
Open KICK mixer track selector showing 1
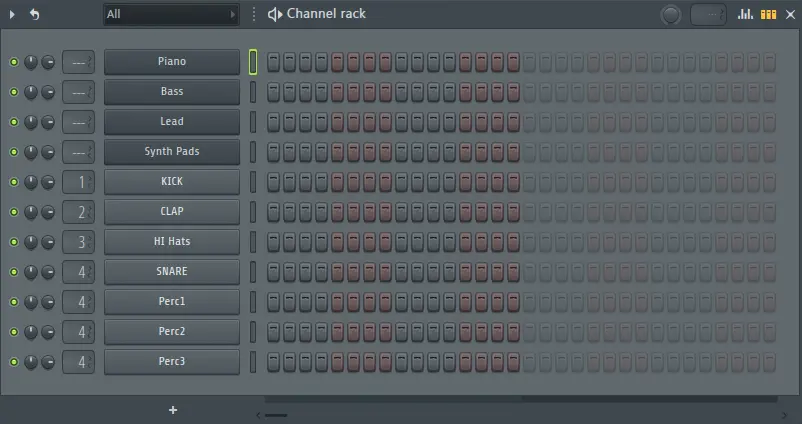[x=79, y=182]
